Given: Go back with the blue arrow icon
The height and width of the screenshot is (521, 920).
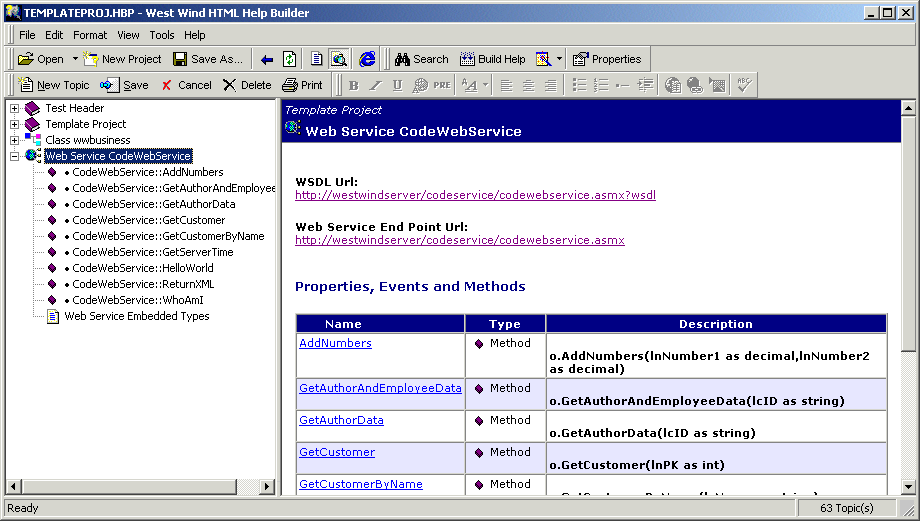Looking at the screenshot, I should tap(267, 59).
